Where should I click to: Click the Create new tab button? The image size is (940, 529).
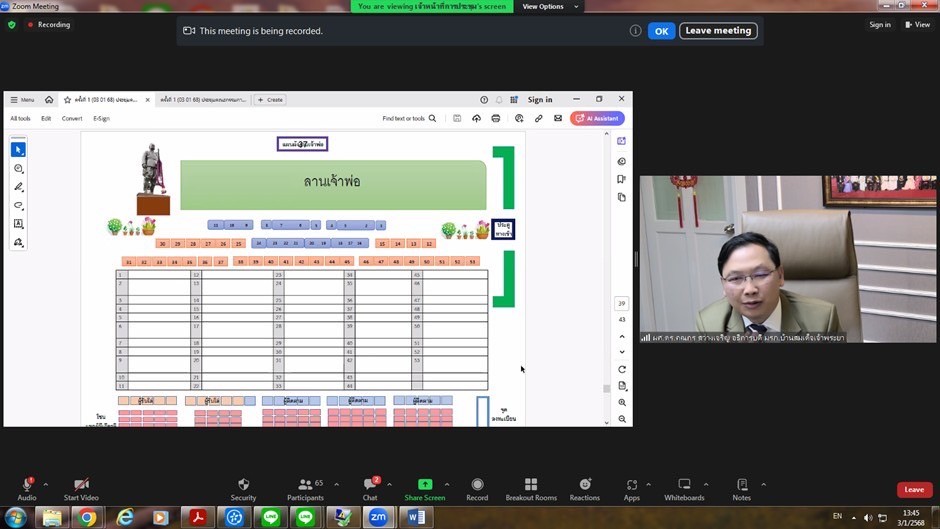point(270,100)
